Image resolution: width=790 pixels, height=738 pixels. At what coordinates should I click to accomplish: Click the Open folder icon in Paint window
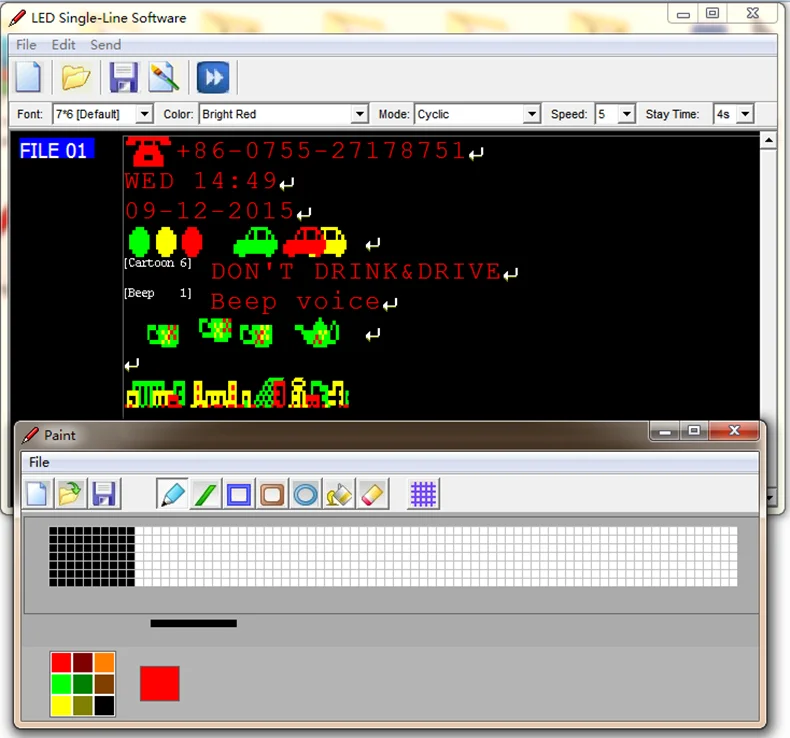pyautogui.click(x=70, y=494)
